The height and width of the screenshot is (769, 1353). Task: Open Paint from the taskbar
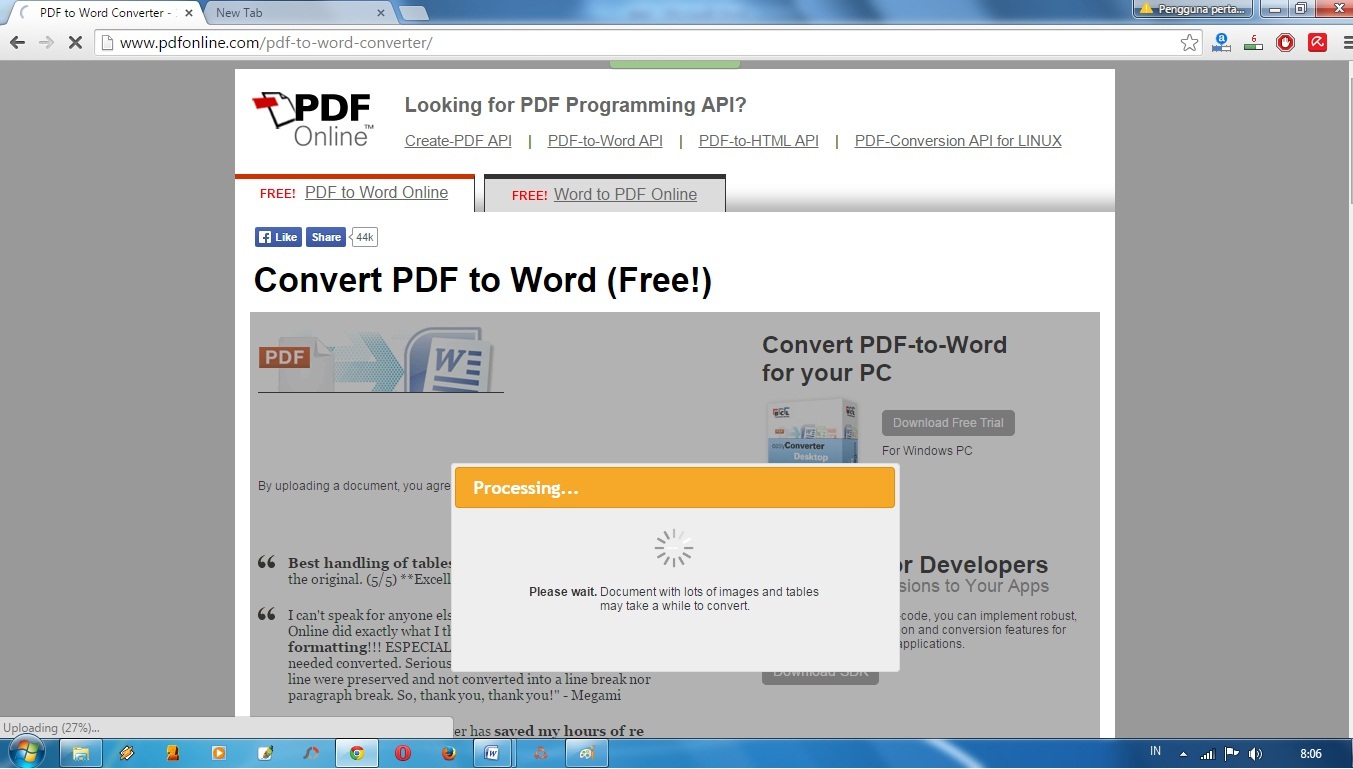pyautogui.click(x=587, y=753)
